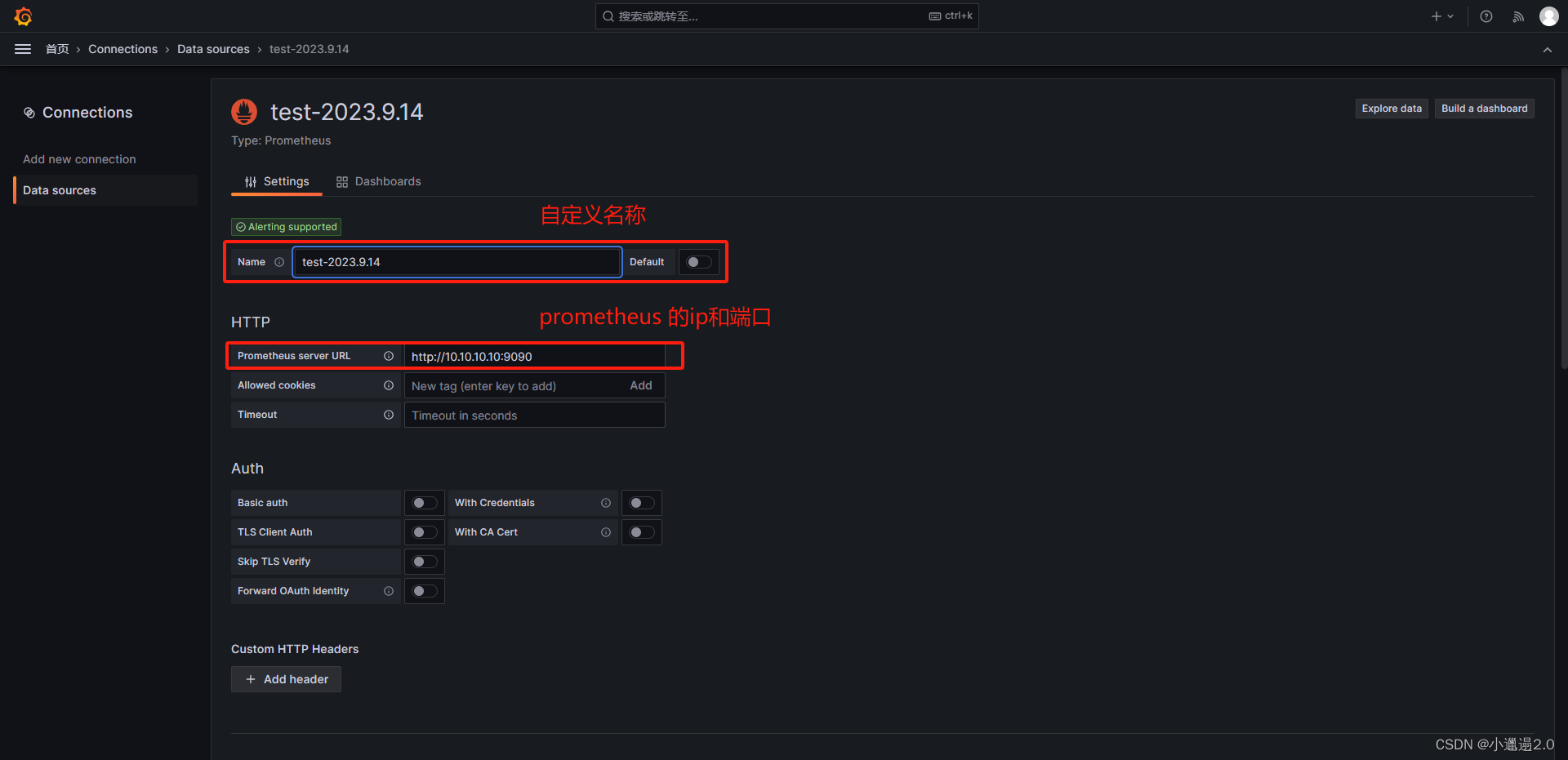Open Add new connection in sidebar
This screenshot has width=1568, height=760.
pyautogui.click(x=79, y=159)
